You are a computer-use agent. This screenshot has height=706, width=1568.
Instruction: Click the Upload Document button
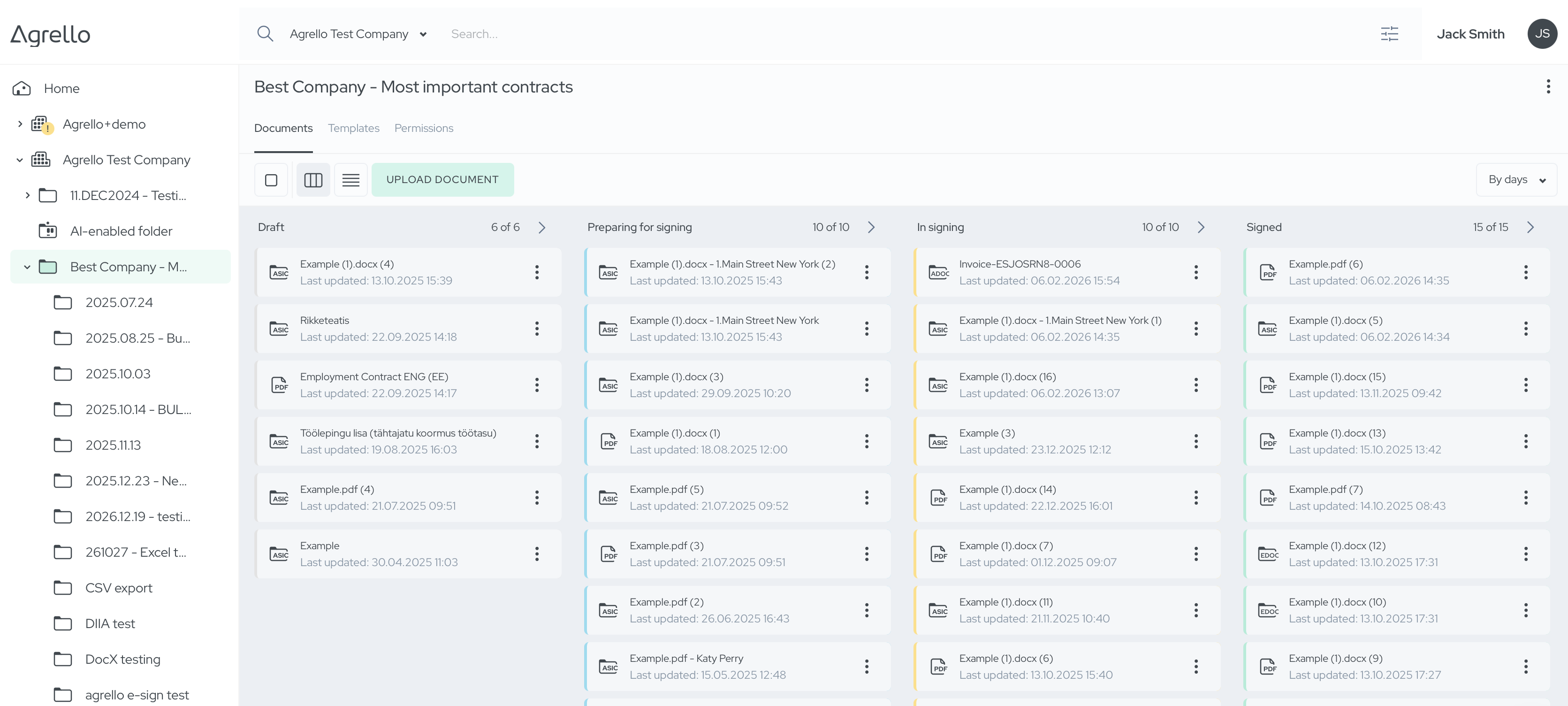pos(442,179)
